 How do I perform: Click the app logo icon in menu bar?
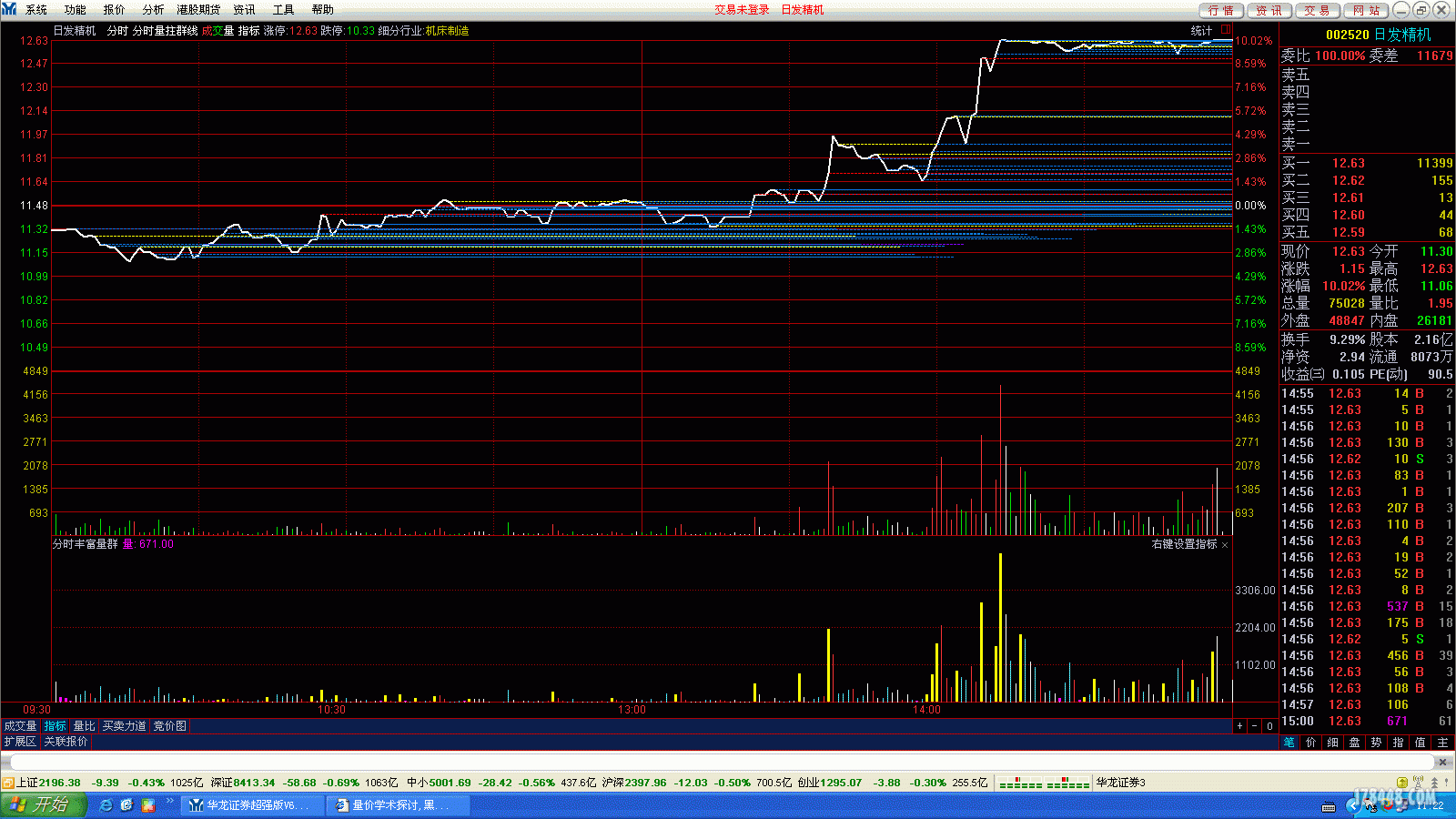pos(9,9)
